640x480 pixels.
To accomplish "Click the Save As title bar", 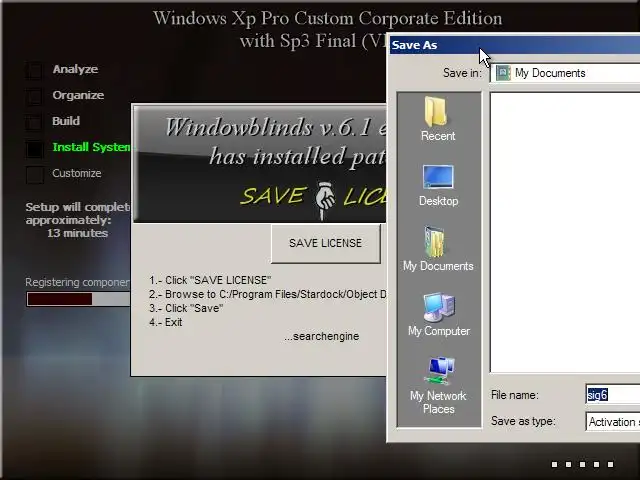I will [x=513, y=45].
